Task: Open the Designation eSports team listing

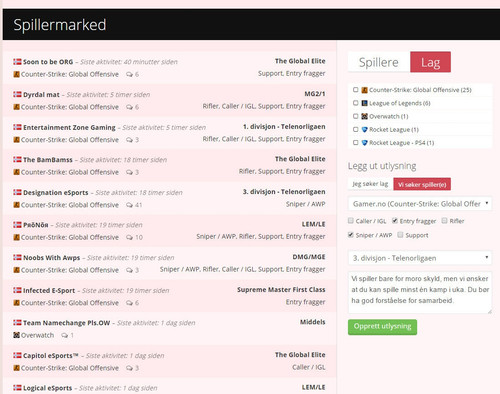Action: (x=55, y=193)
